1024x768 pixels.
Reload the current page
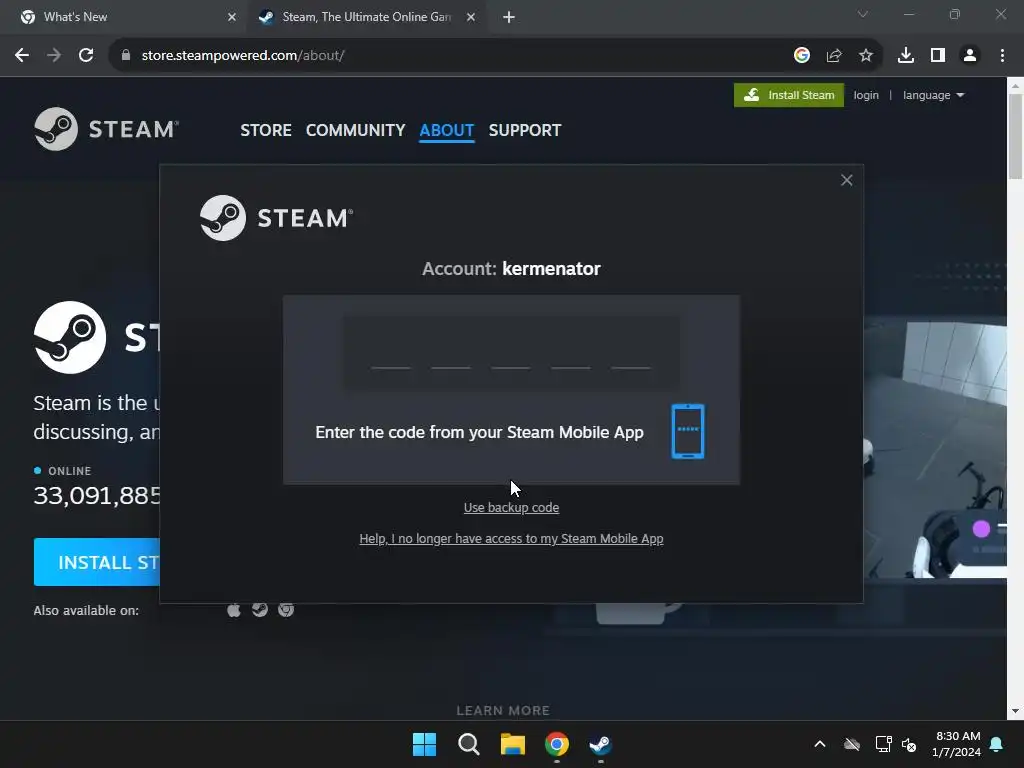[86, 56]
